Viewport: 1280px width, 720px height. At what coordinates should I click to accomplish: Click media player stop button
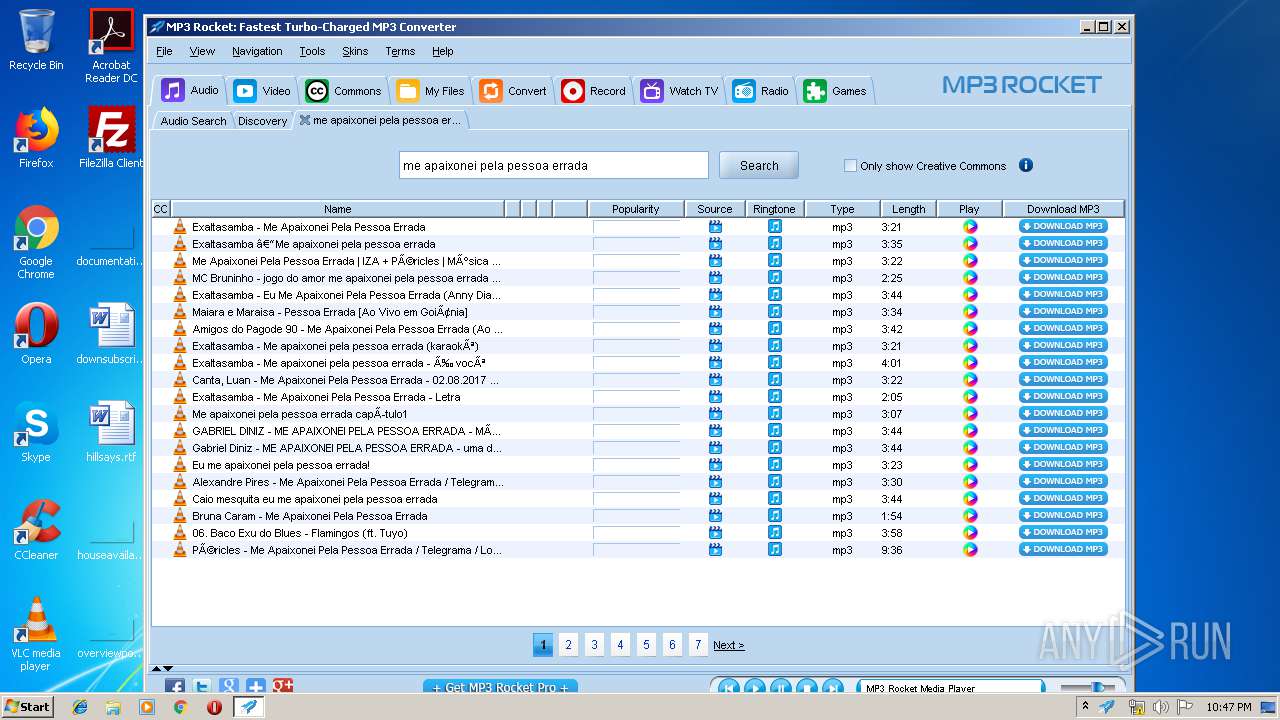(x=807, y=687)
